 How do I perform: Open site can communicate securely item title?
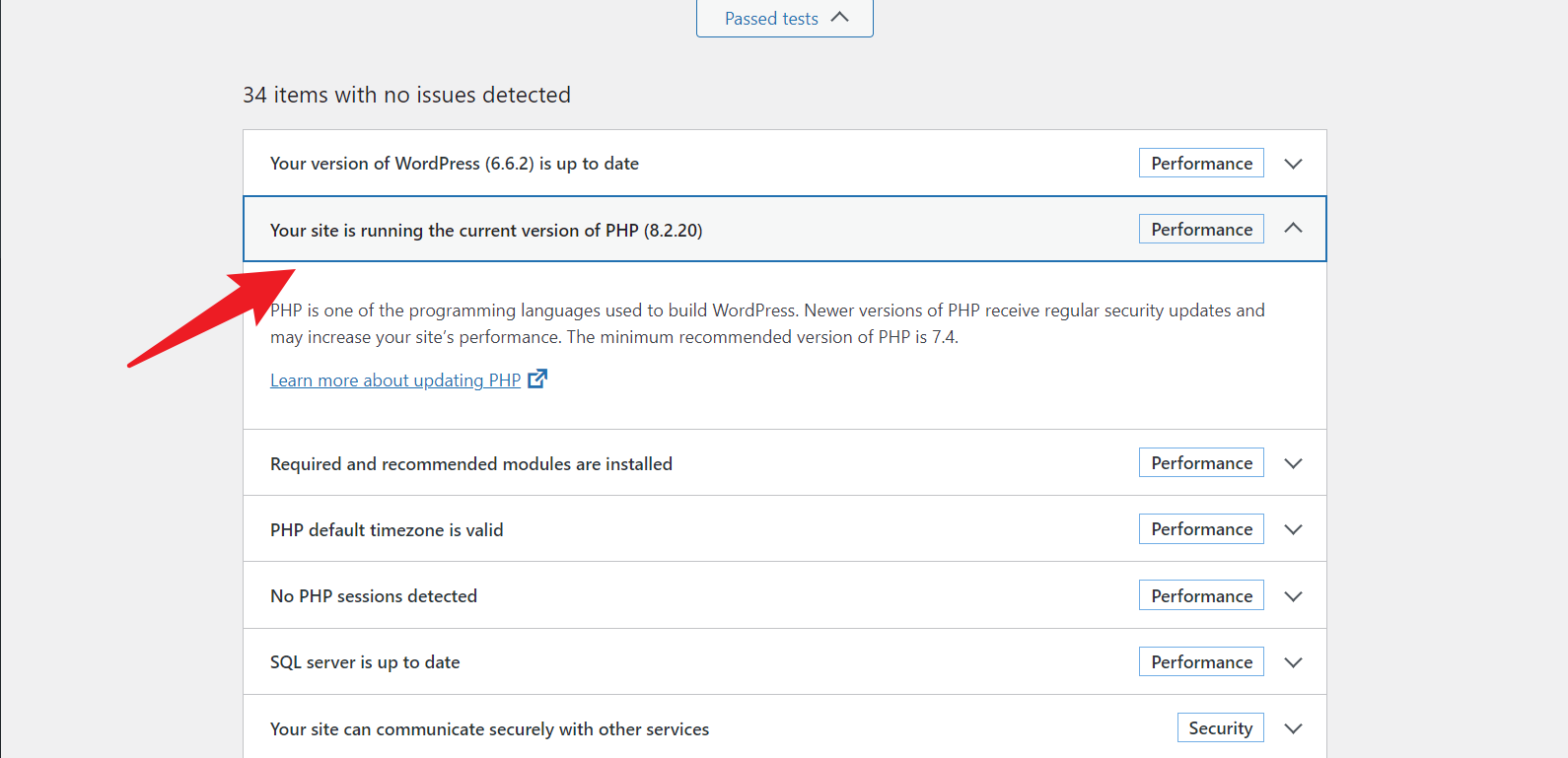point(489,729)
